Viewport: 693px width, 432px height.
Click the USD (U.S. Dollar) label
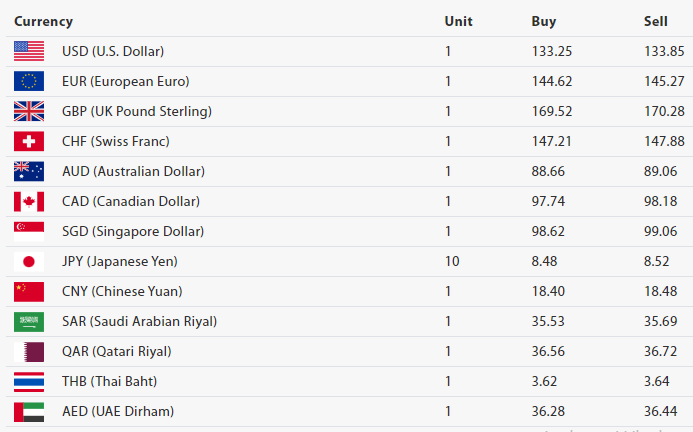[x=113, y=51]
